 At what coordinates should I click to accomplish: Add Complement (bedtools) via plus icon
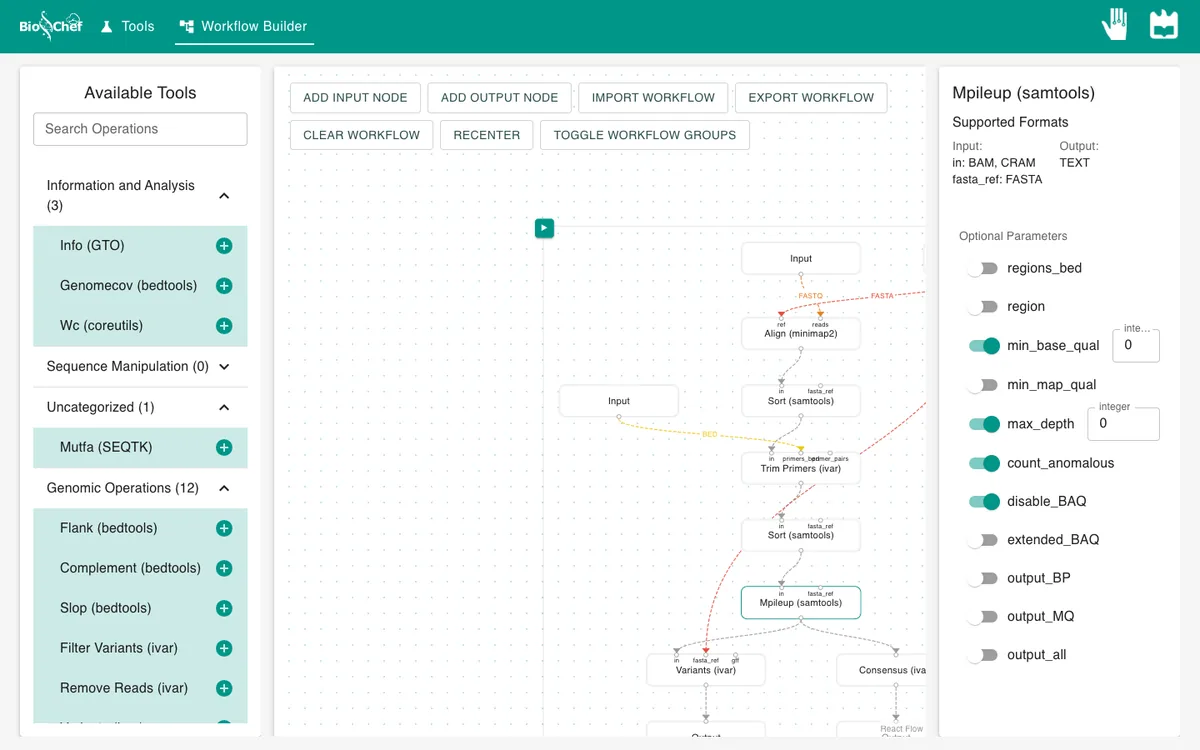[224, 568]
